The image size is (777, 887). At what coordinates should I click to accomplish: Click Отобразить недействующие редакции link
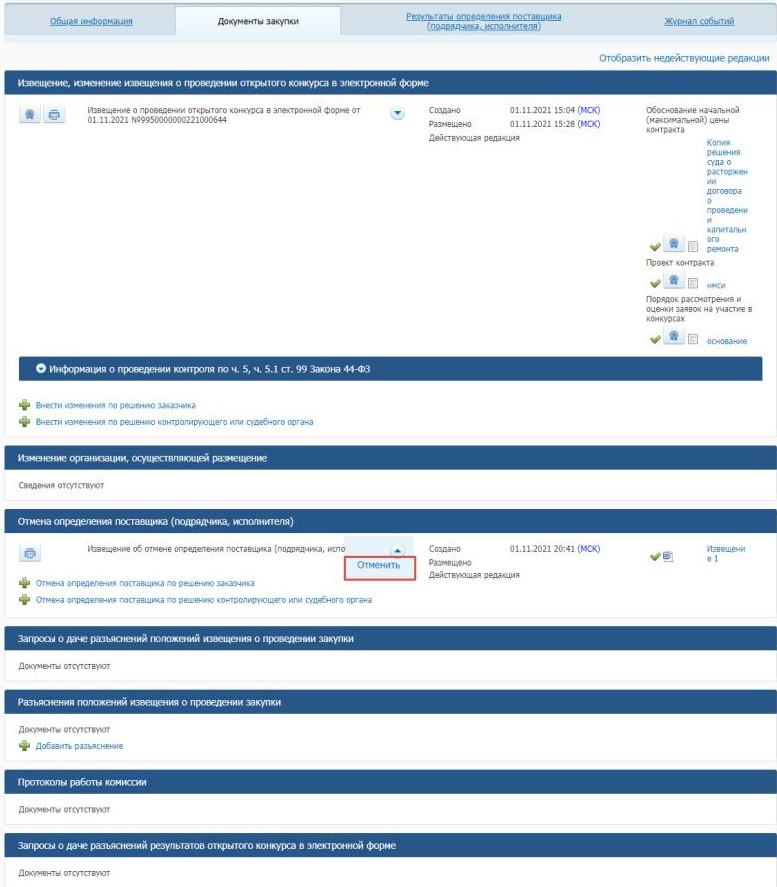tap(684, 58)
